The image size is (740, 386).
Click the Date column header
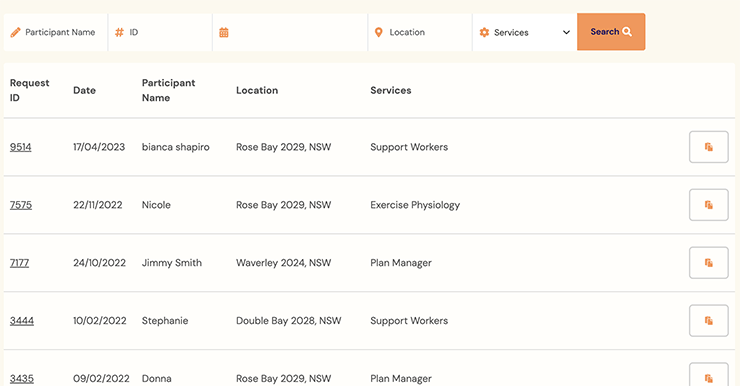click(x=84, y=90)
